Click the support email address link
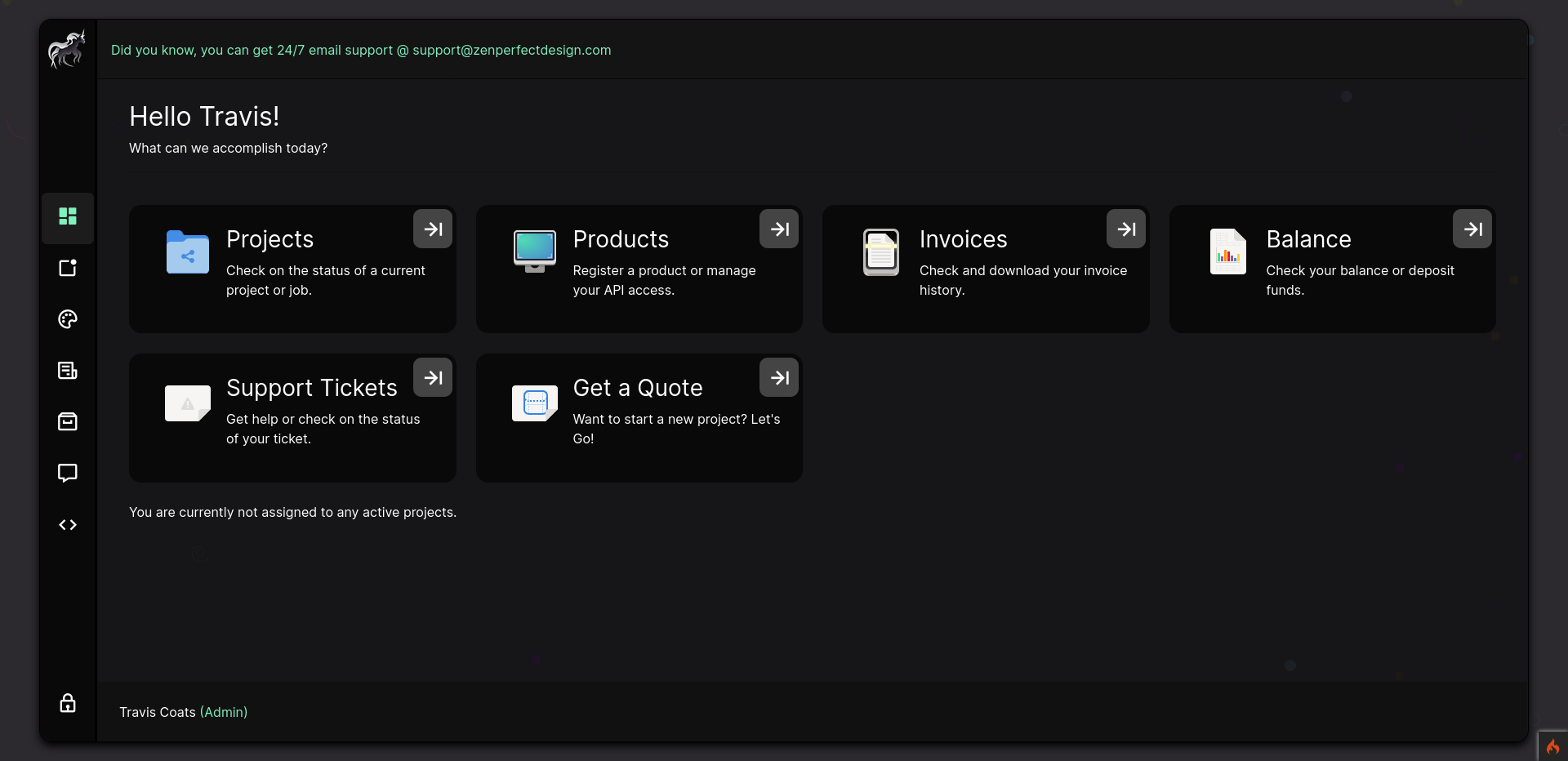This screenshot has width=1568, height=761. click(511, 50)
